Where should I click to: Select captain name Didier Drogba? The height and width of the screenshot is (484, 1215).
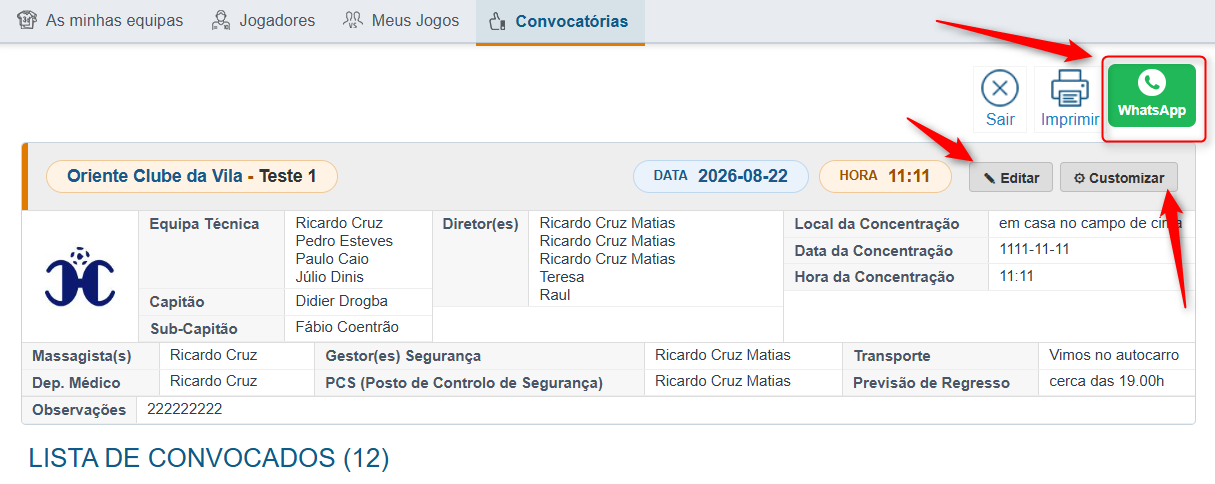[x=342, y=301]
